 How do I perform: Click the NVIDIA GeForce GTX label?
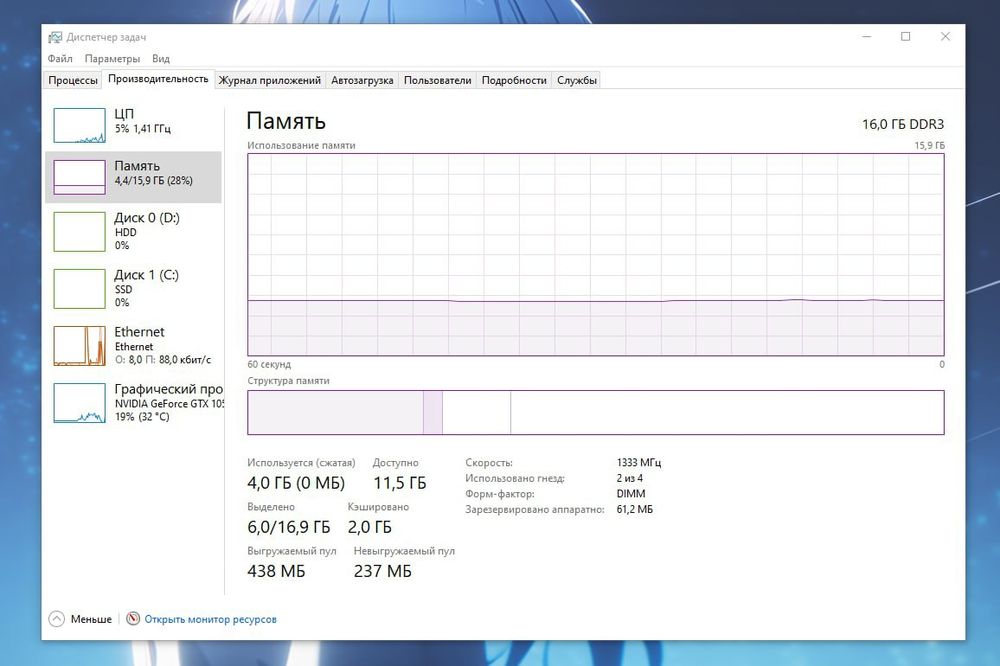[170, 404]
